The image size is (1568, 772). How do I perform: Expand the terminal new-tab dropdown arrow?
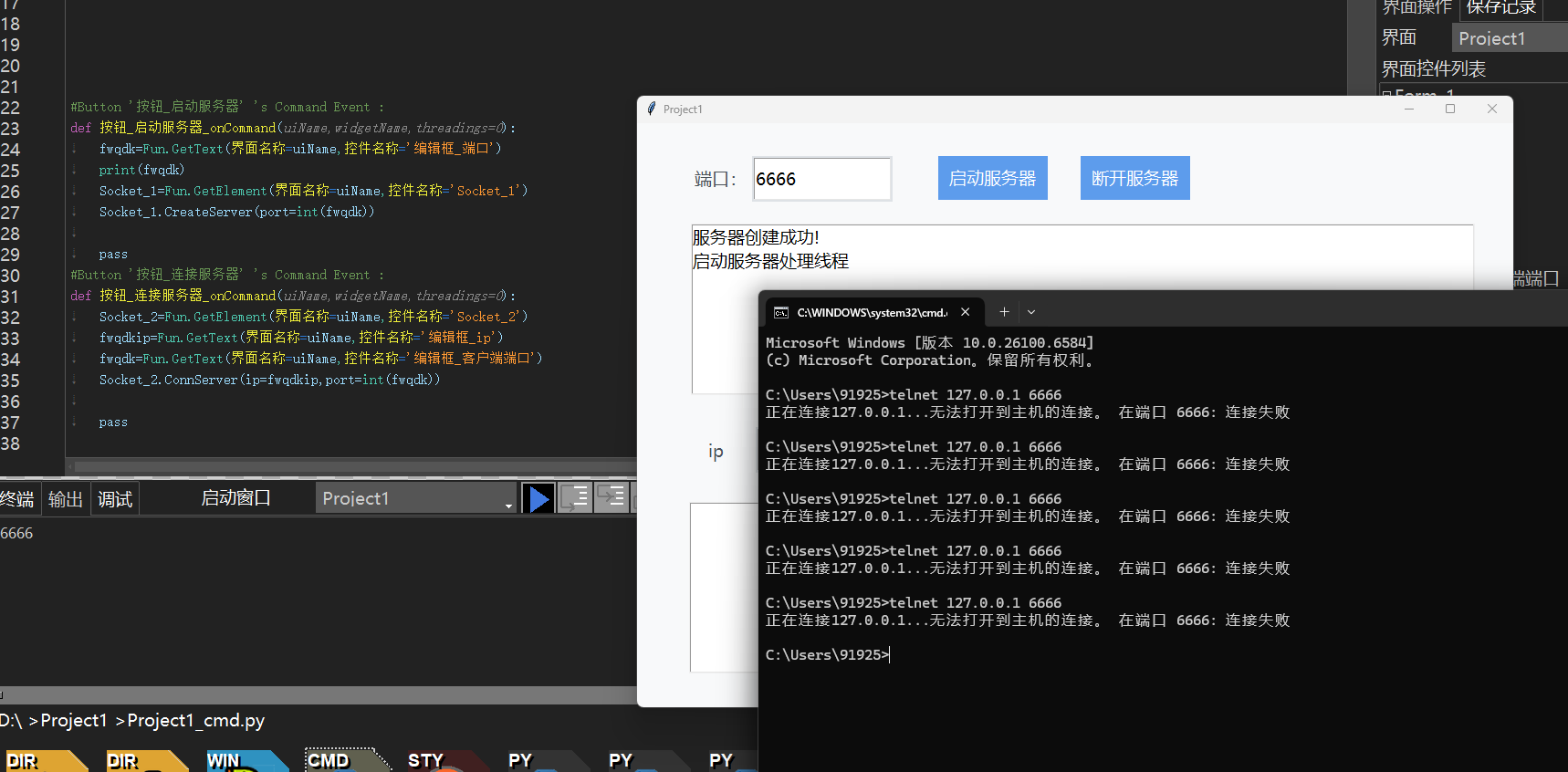click(x=1031, y=312)
